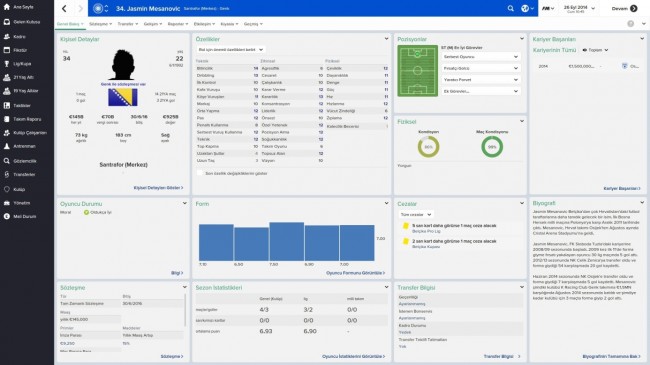Click yellow card icon for Belçika Pro Lig
The height and width of the screenshot is (365, 650).
click(x=405, y=226)
